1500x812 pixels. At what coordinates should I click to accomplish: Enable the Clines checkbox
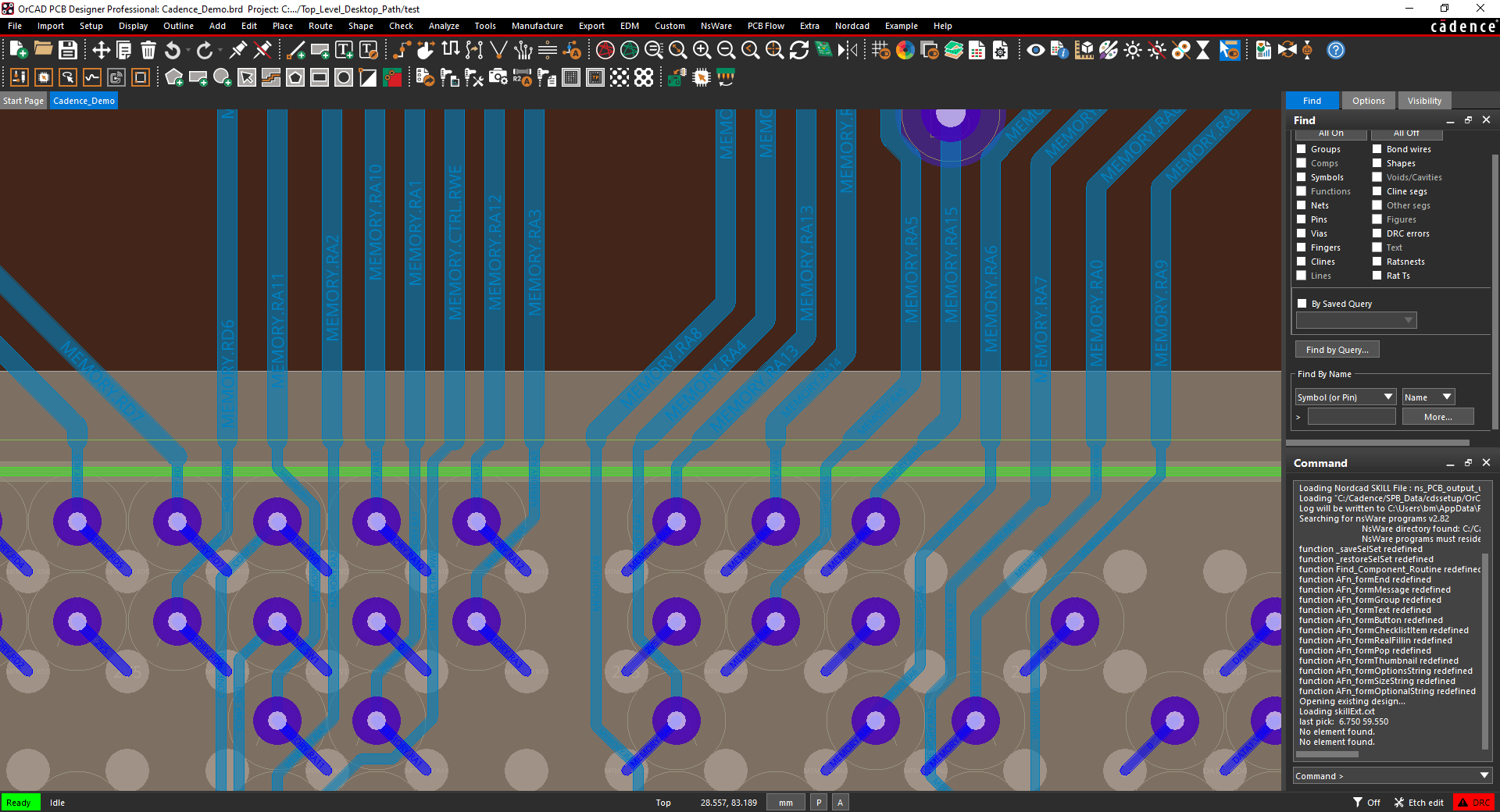[x=1302, y=262]
